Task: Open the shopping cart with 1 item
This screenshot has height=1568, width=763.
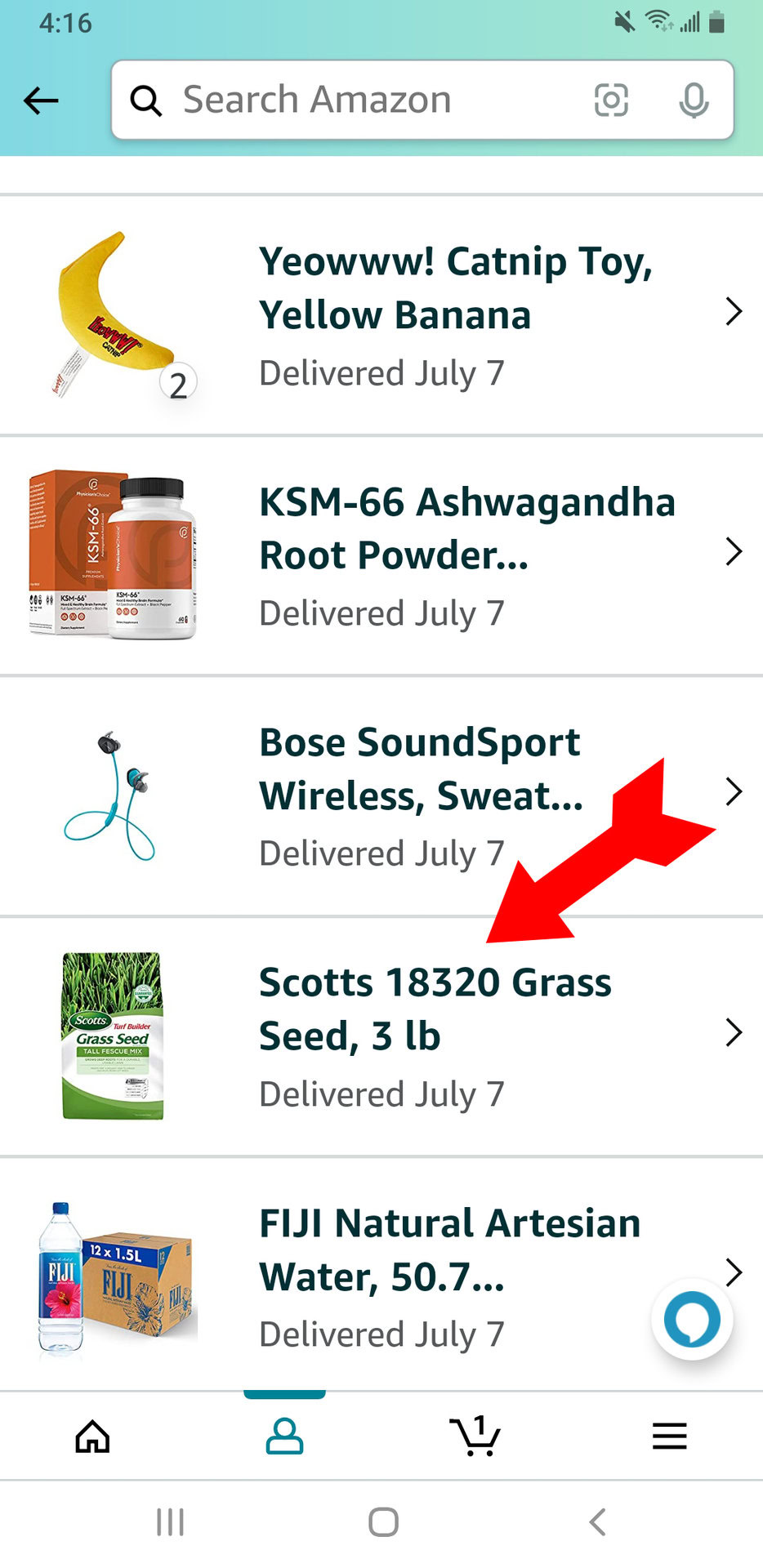Action: coord(476,1435)
